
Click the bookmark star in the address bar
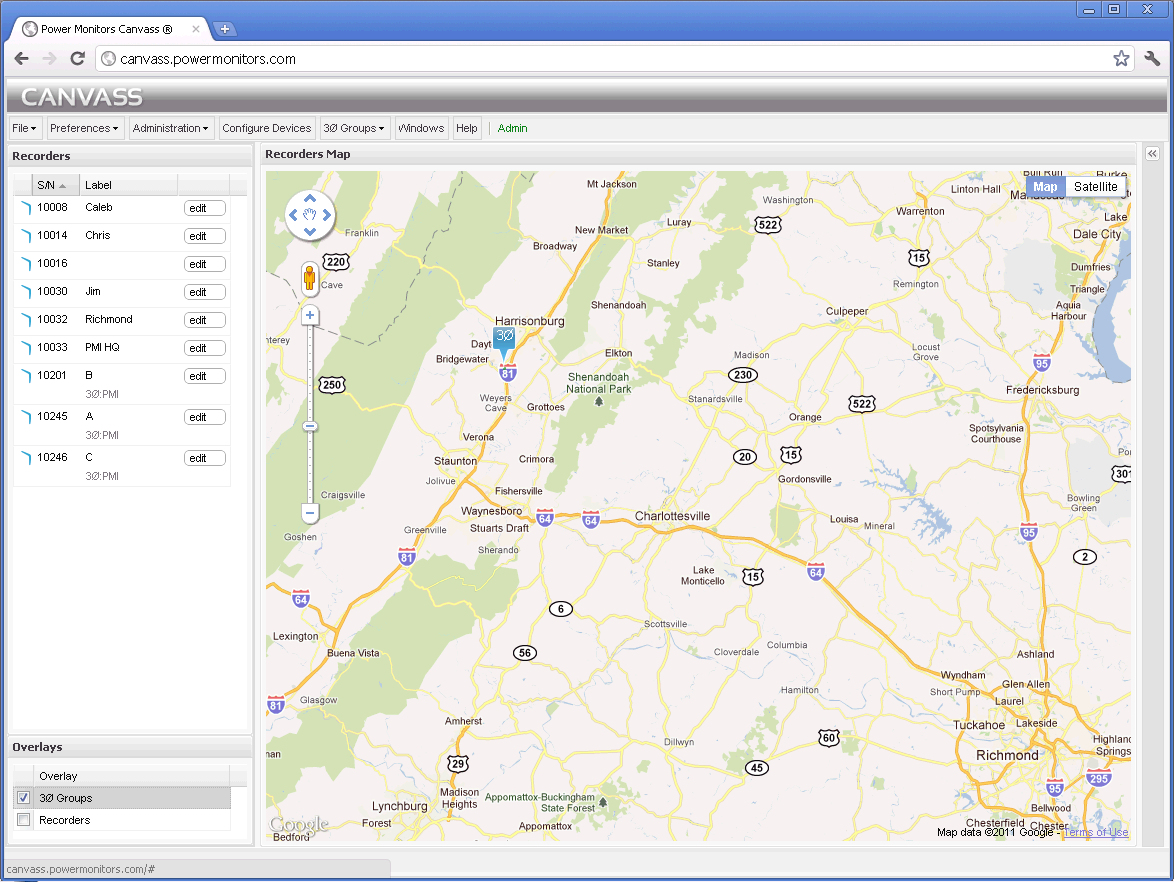(x=1121, y=58)
